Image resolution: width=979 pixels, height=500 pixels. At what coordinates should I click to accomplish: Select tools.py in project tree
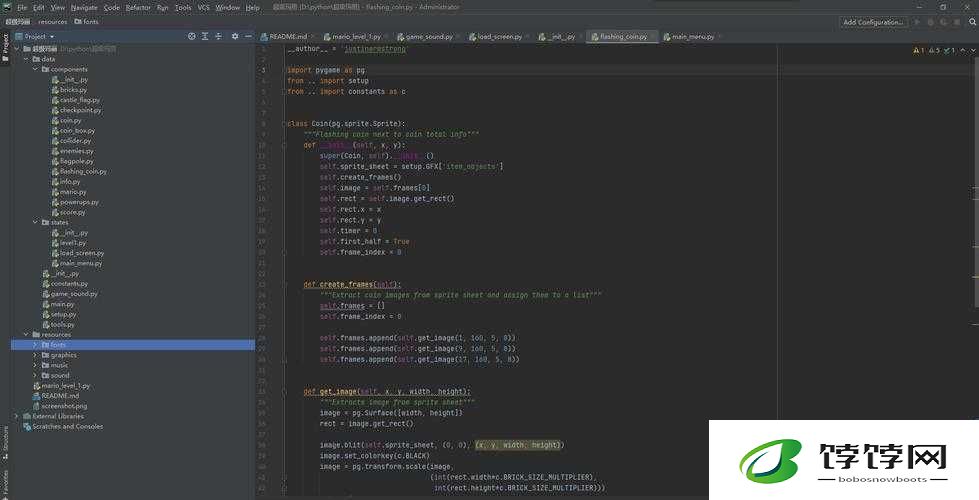coord(59,325)
